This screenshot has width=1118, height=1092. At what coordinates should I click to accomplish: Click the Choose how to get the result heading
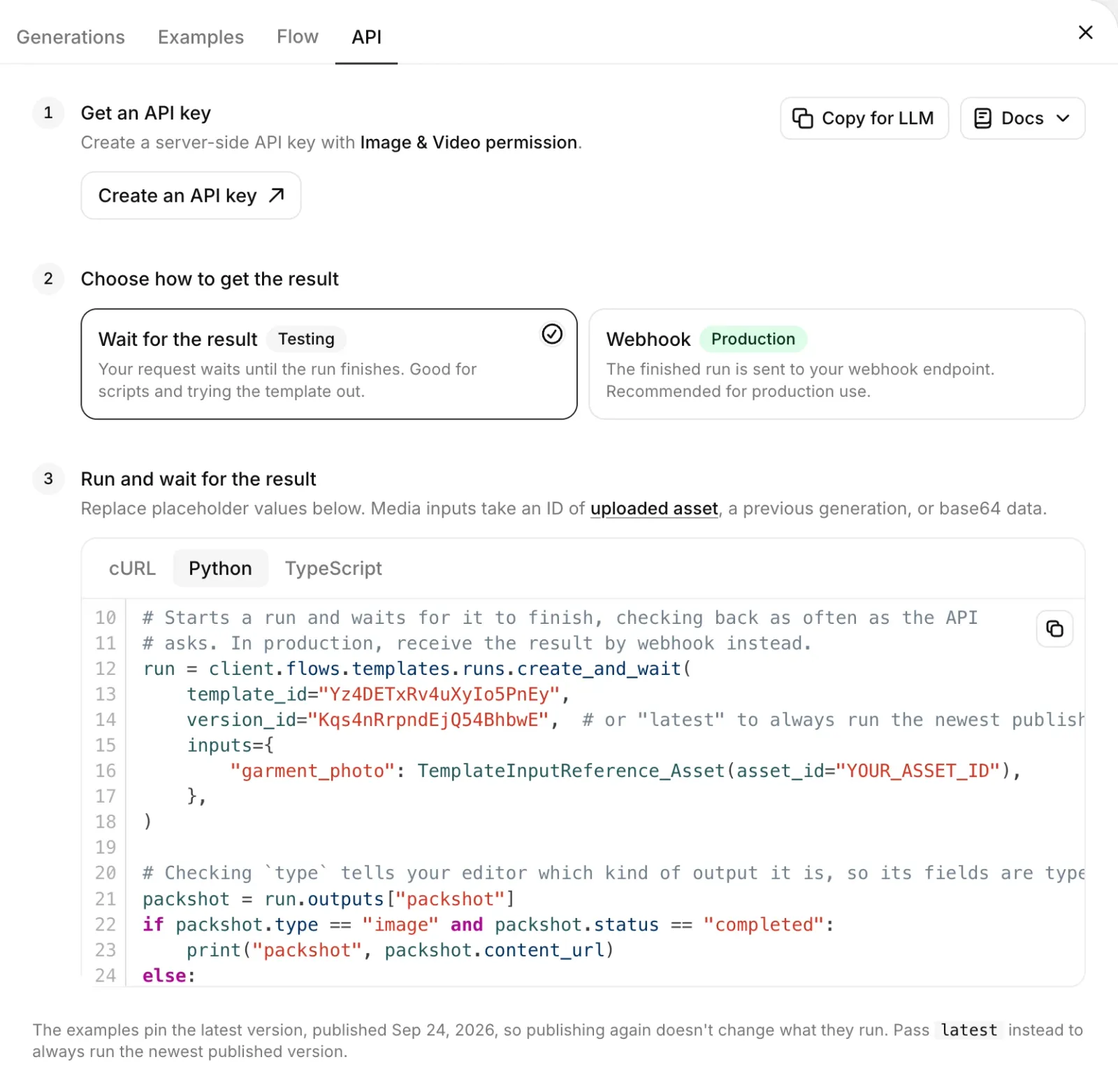(x=210, y=279)
